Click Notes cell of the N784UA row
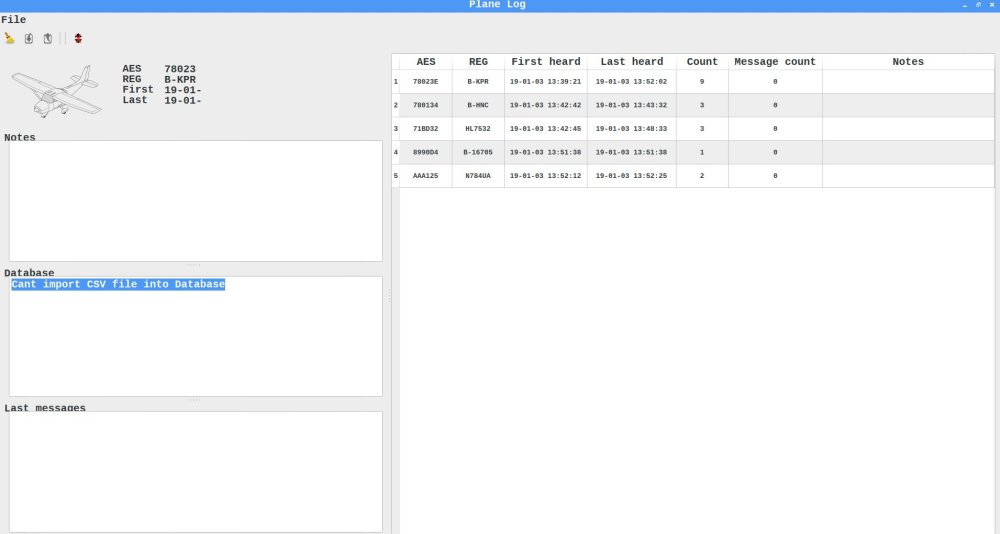Viewport: 1000px width, 534px height. 908,176
